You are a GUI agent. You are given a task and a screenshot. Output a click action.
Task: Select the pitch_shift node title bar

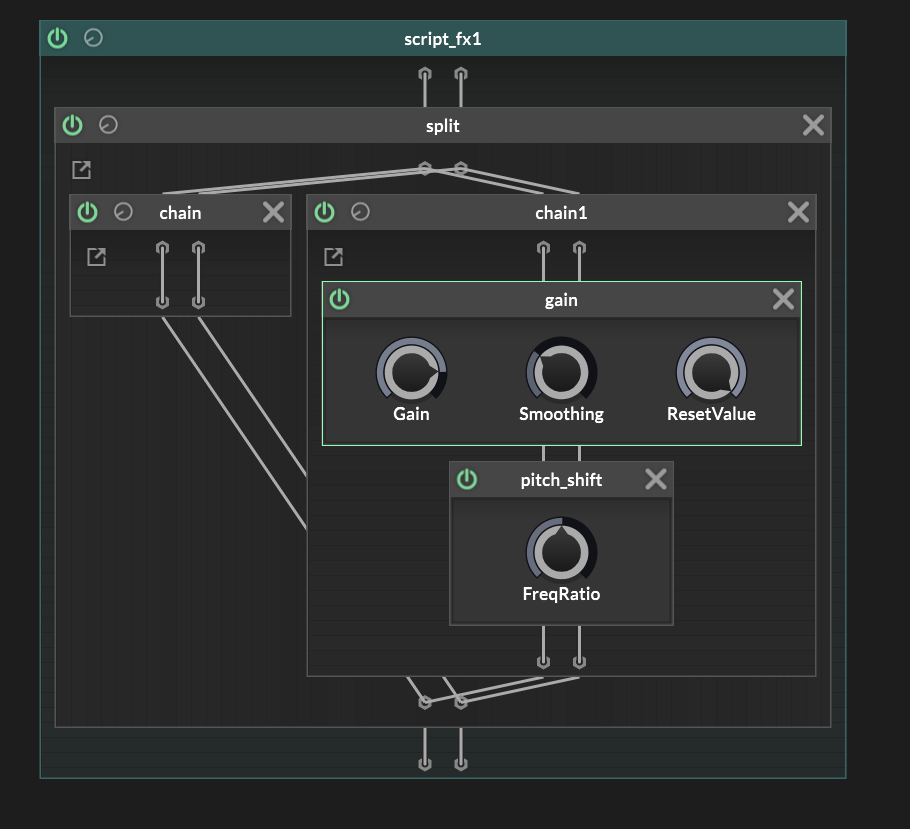point(561,480)
